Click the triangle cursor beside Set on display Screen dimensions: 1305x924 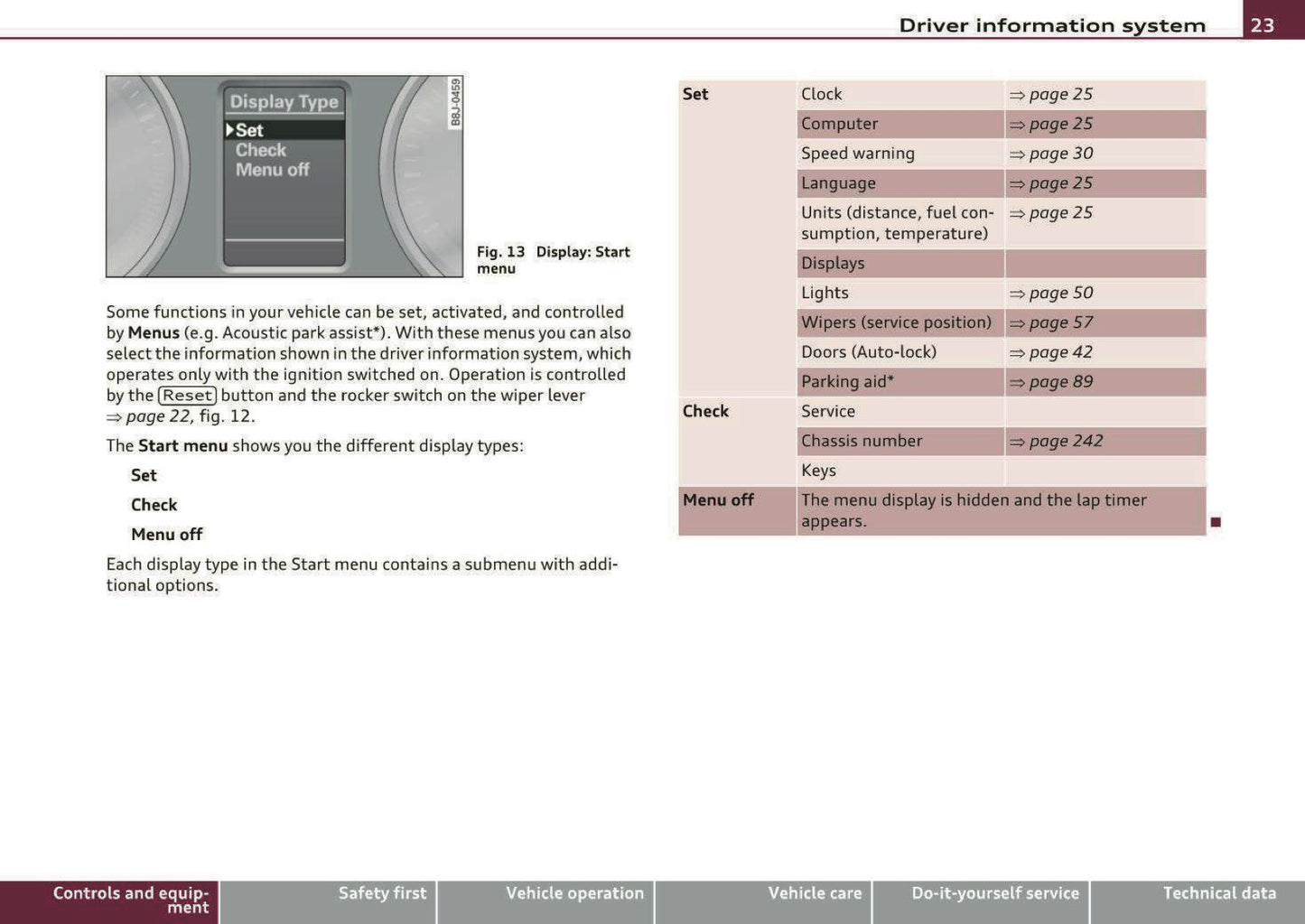[x=230, y=130]
